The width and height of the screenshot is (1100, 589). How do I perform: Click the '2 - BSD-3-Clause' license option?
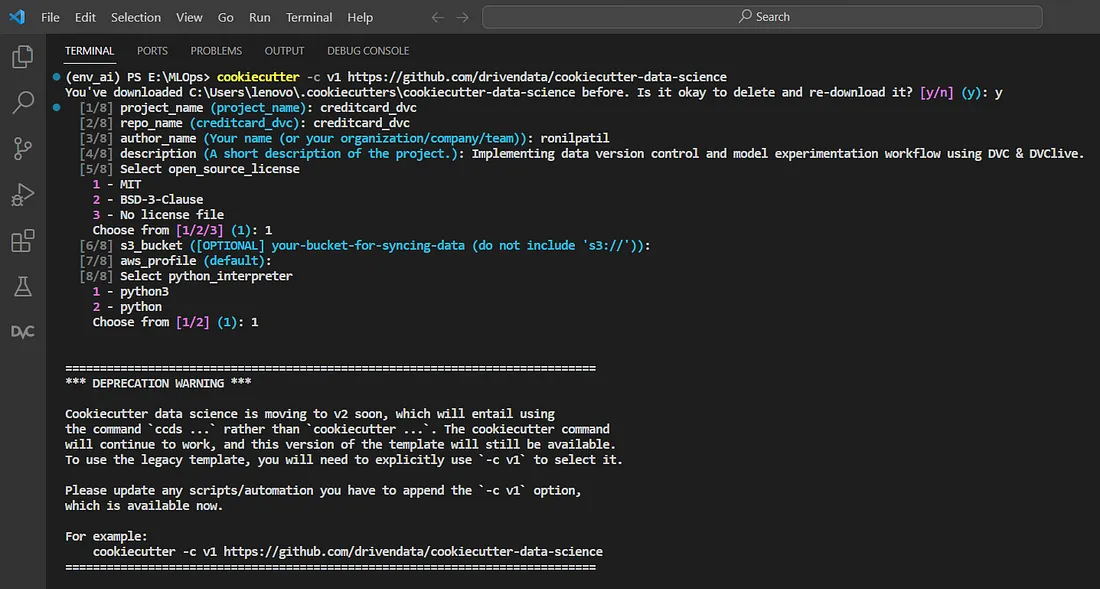tap(148, 199)
